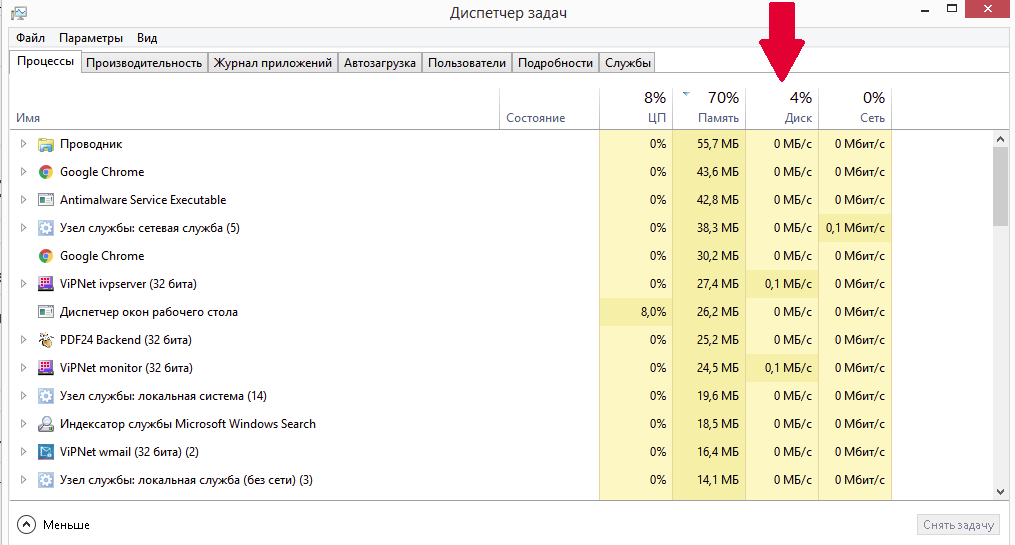The height and width of the screenshot is (545, 1015).
Task: Select the Google Chrome 30,2 МБ row name
Action: 102,256
